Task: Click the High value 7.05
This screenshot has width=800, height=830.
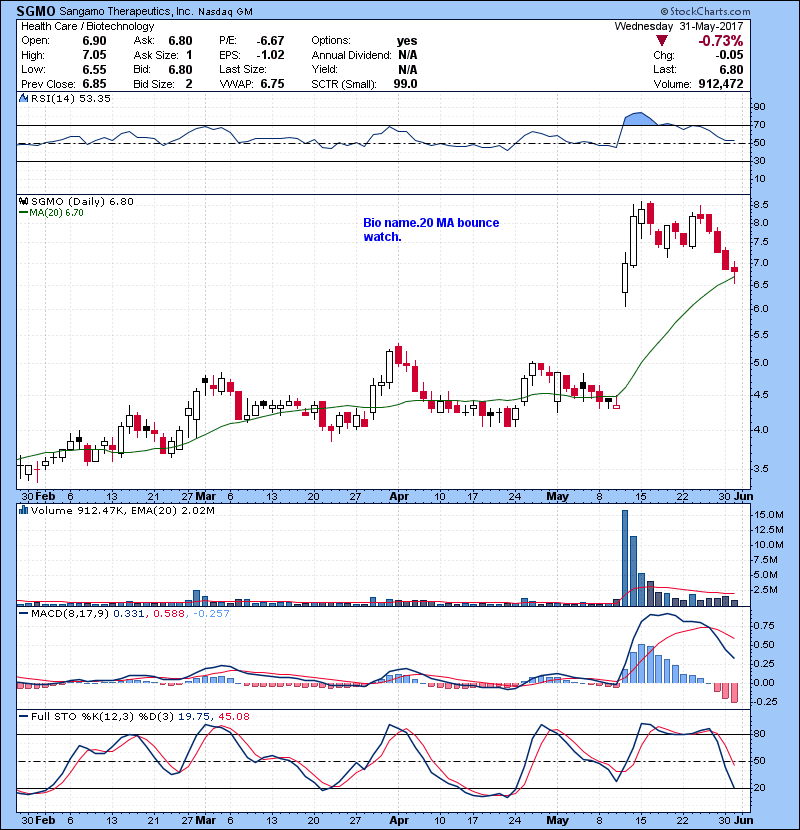Action: pos(94,55)
